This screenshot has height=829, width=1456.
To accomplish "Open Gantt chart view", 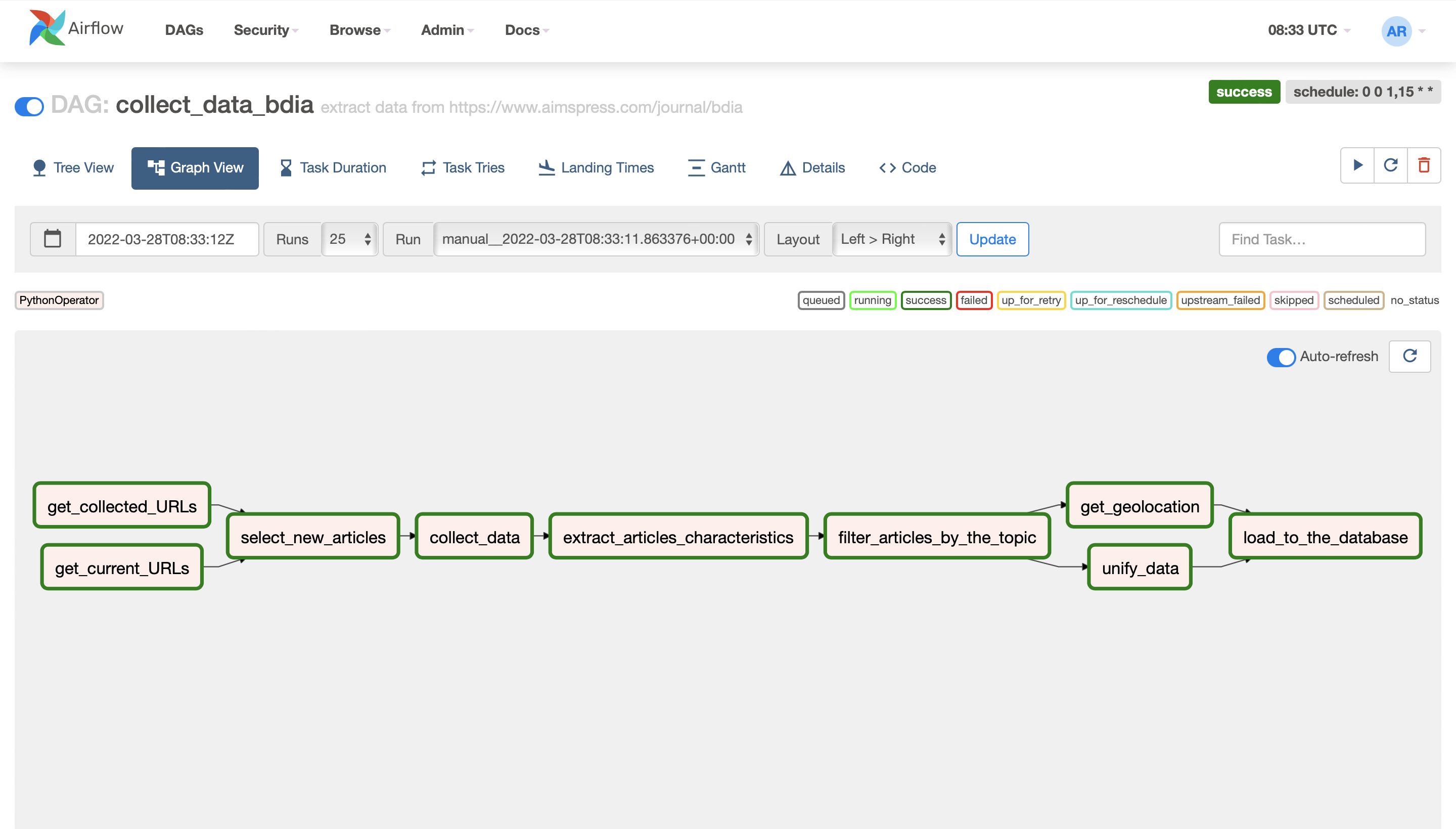I will click(716, 167).
